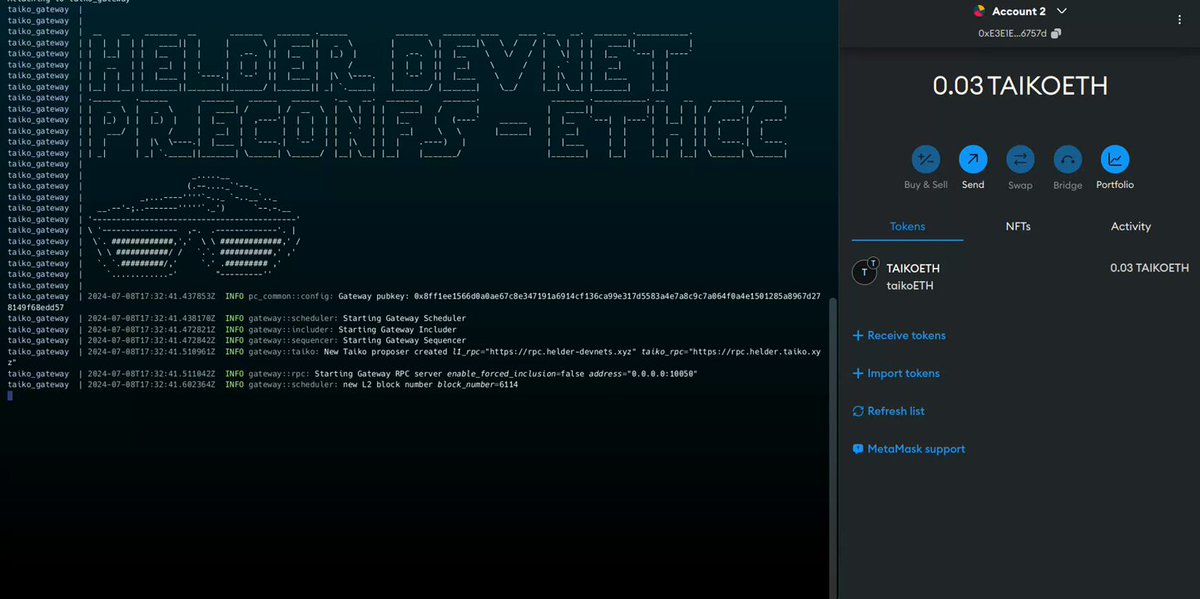Click the chat icon beside MetaMask support
The width and height of the screenshot is (1200, 599).
click(x=858, y=449)
